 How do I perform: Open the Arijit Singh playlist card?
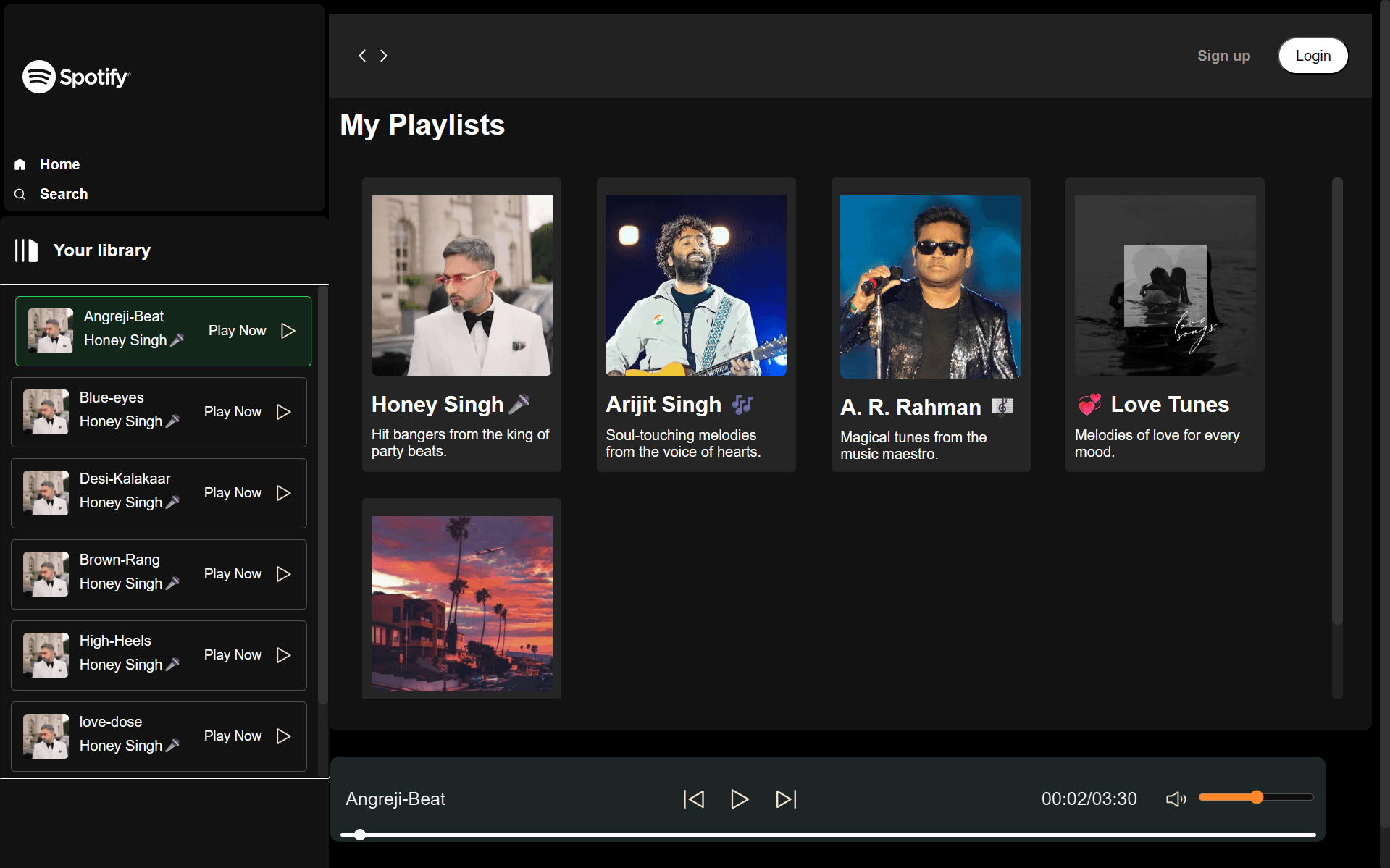[x=695, y=324]
